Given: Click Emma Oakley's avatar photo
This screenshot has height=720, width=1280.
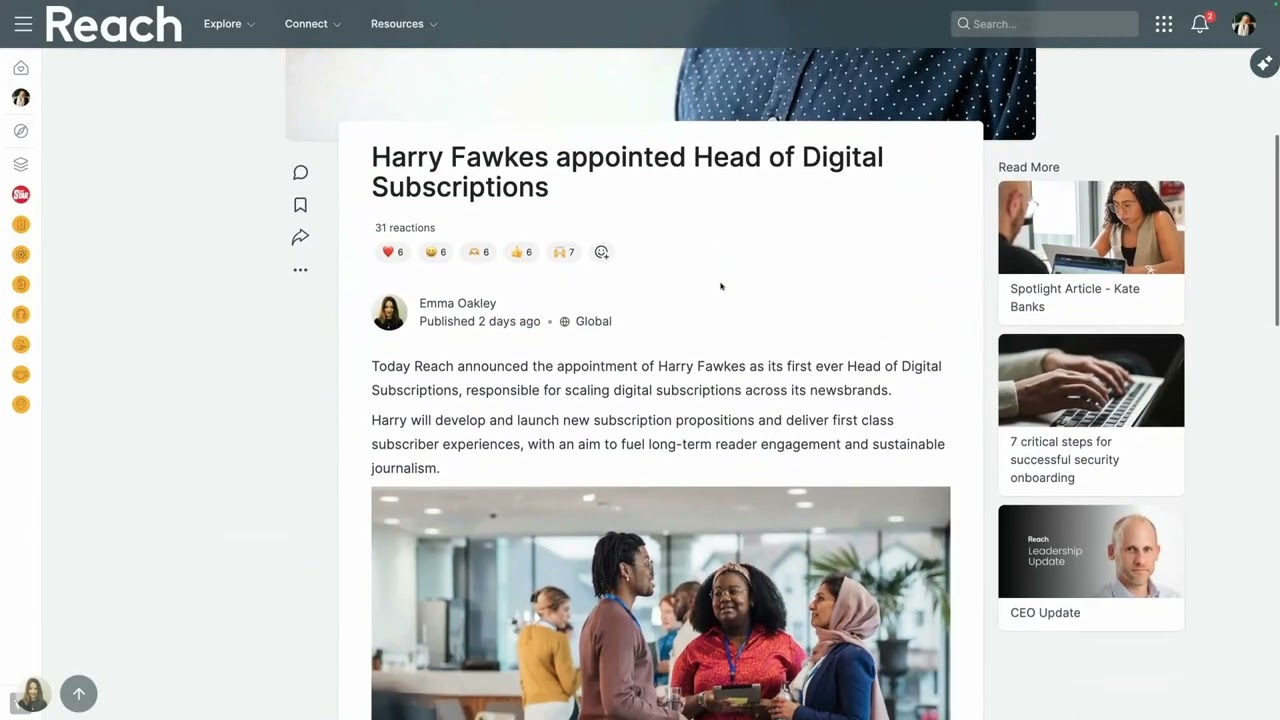Looking at the screenshot, I should point(389,312).
